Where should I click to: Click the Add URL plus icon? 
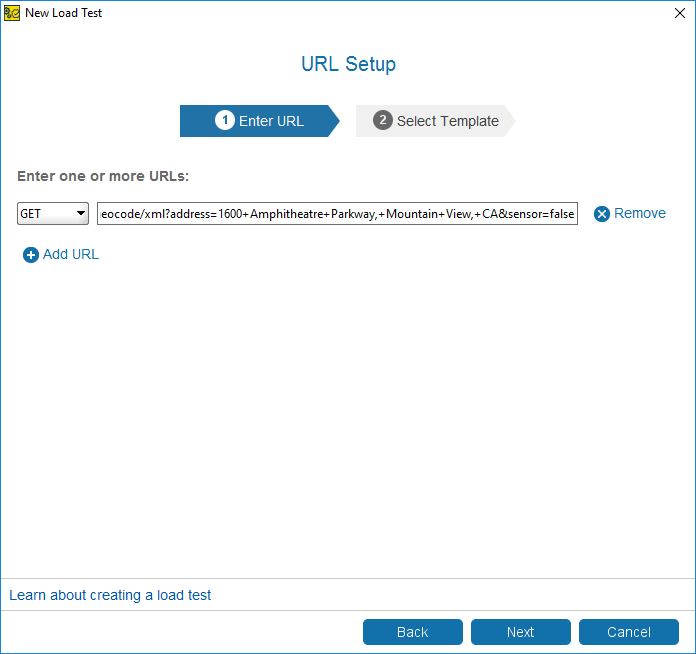pos(31,255)
